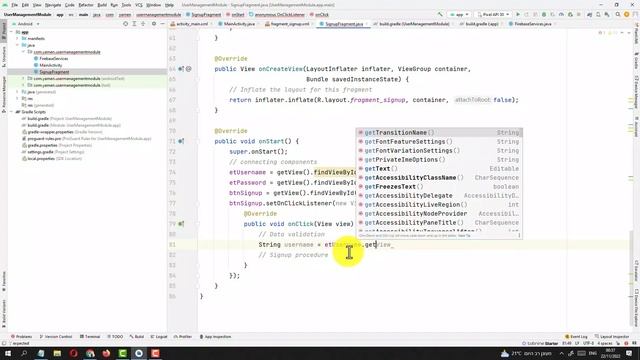Open the App Inspection tool window
Screen dimensions: 640x360
(216, 337)
